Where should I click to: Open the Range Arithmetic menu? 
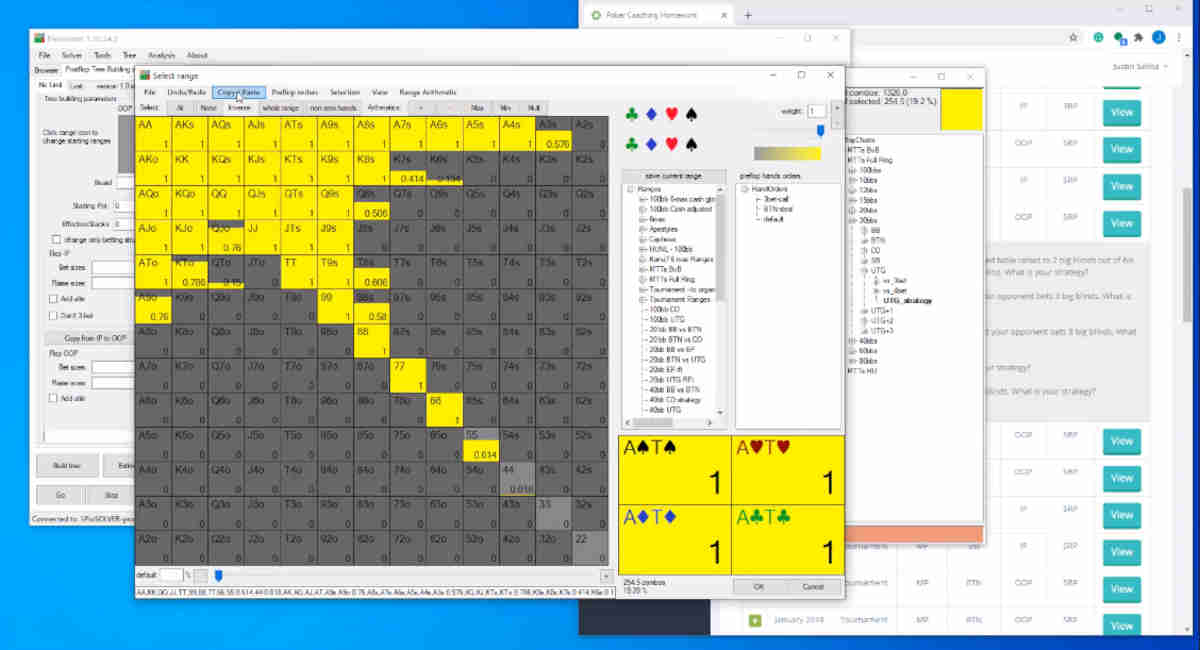428,92
